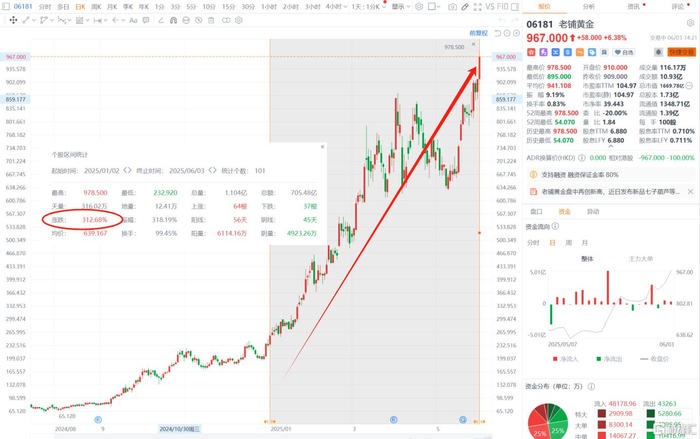
Task: Toggle the 前复权 price adjustment option
Action: [x=479, y=33]
